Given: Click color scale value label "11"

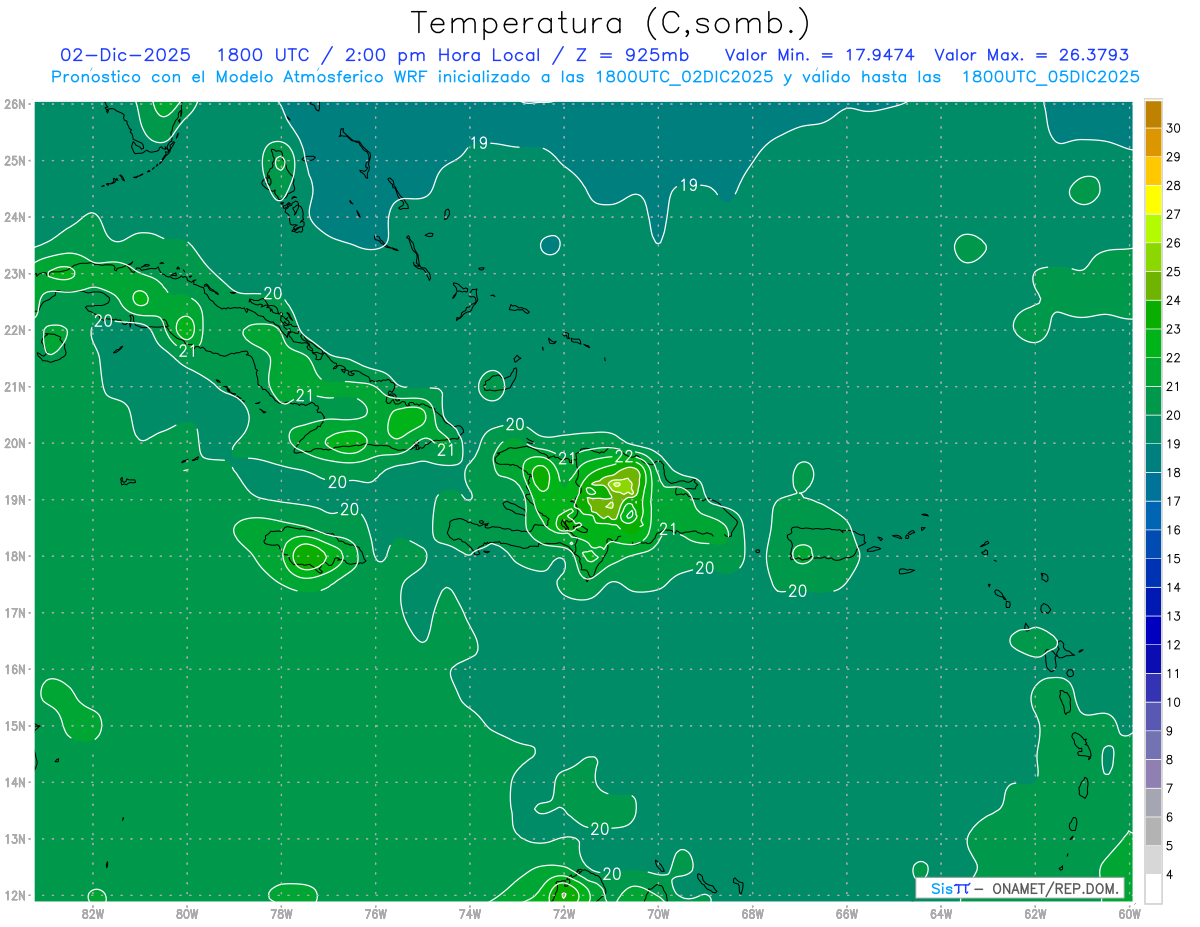Looking at the screenshot, I should [1173, 673].
